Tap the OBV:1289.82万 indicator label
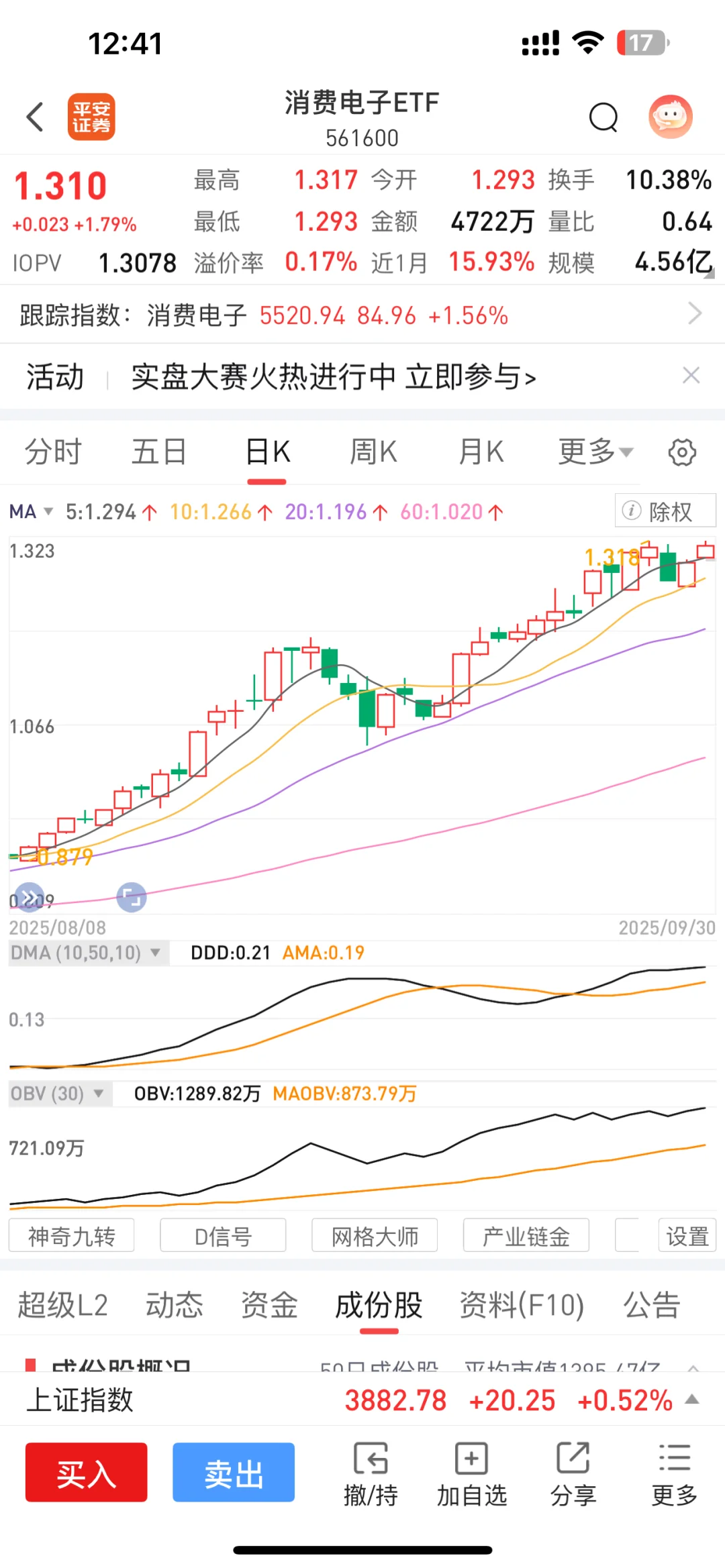This screenshot has height=1568, width=725. pos(197,1094)
